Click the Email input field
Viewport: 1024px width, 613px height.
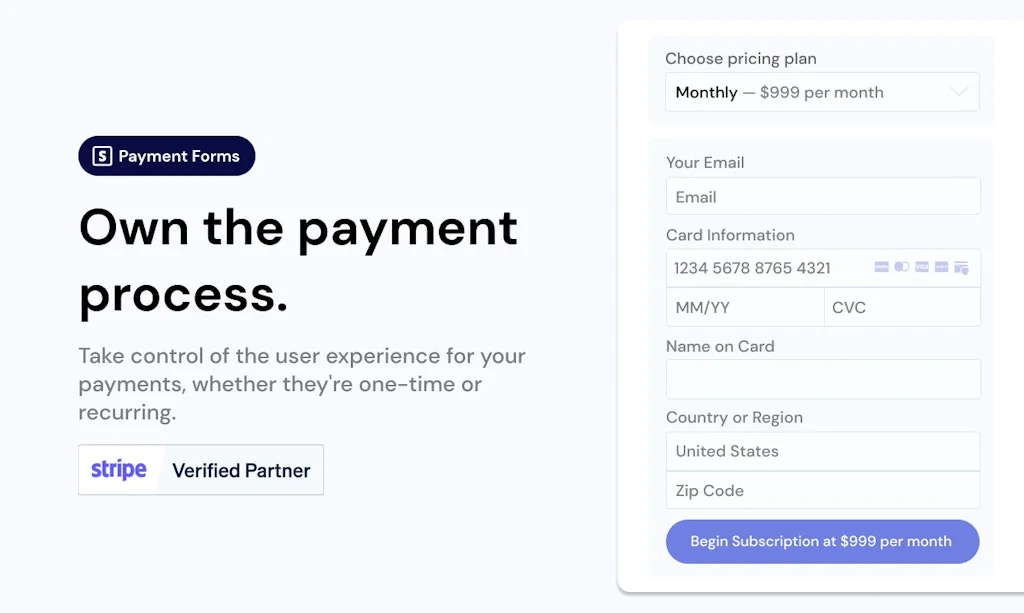click(822, 196)
